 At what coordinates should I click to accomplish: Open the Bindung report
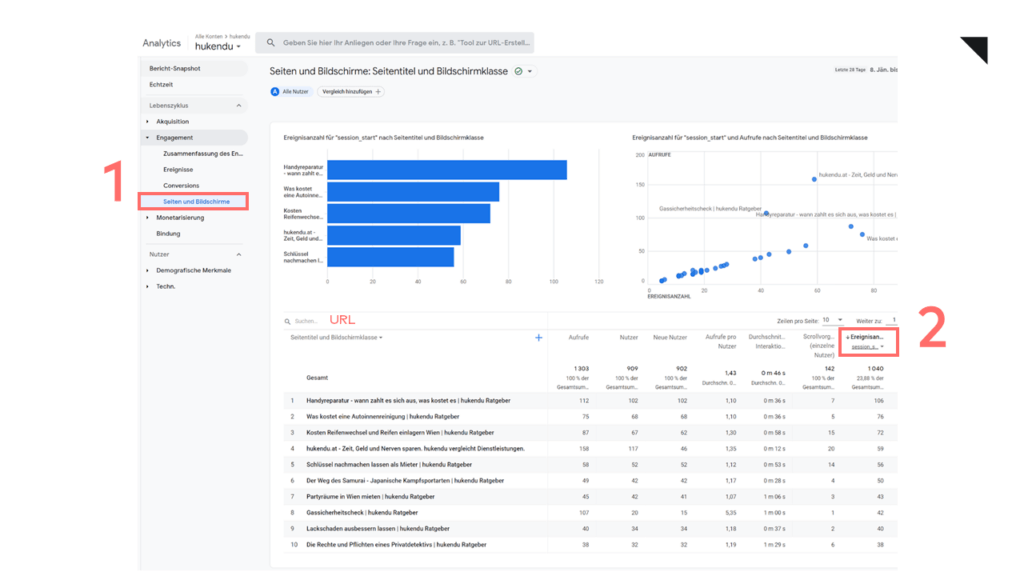(168, 234)
